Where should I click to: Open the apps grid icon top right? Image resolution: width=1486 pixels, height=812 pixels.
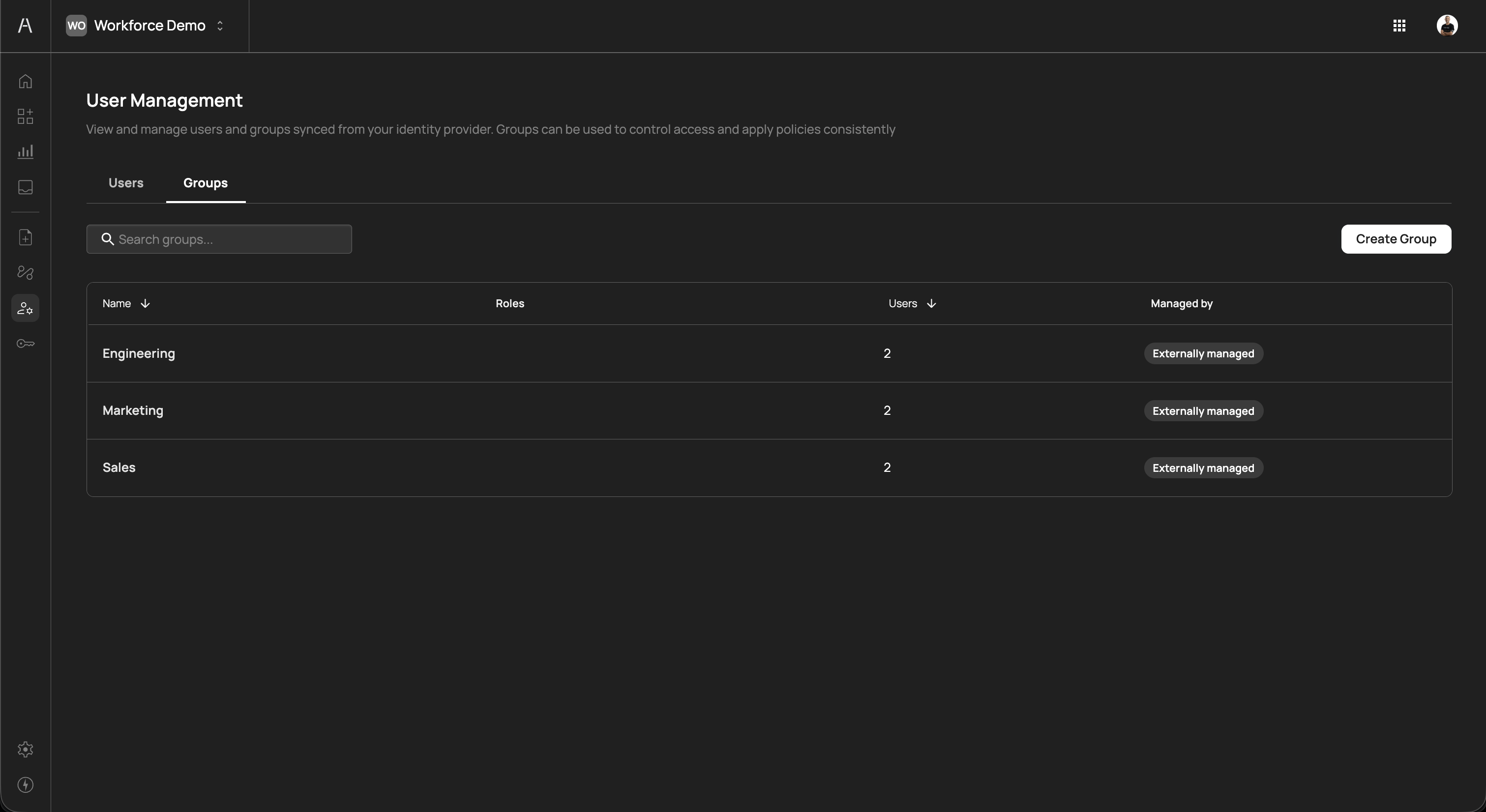click(x=1399, y=26)
